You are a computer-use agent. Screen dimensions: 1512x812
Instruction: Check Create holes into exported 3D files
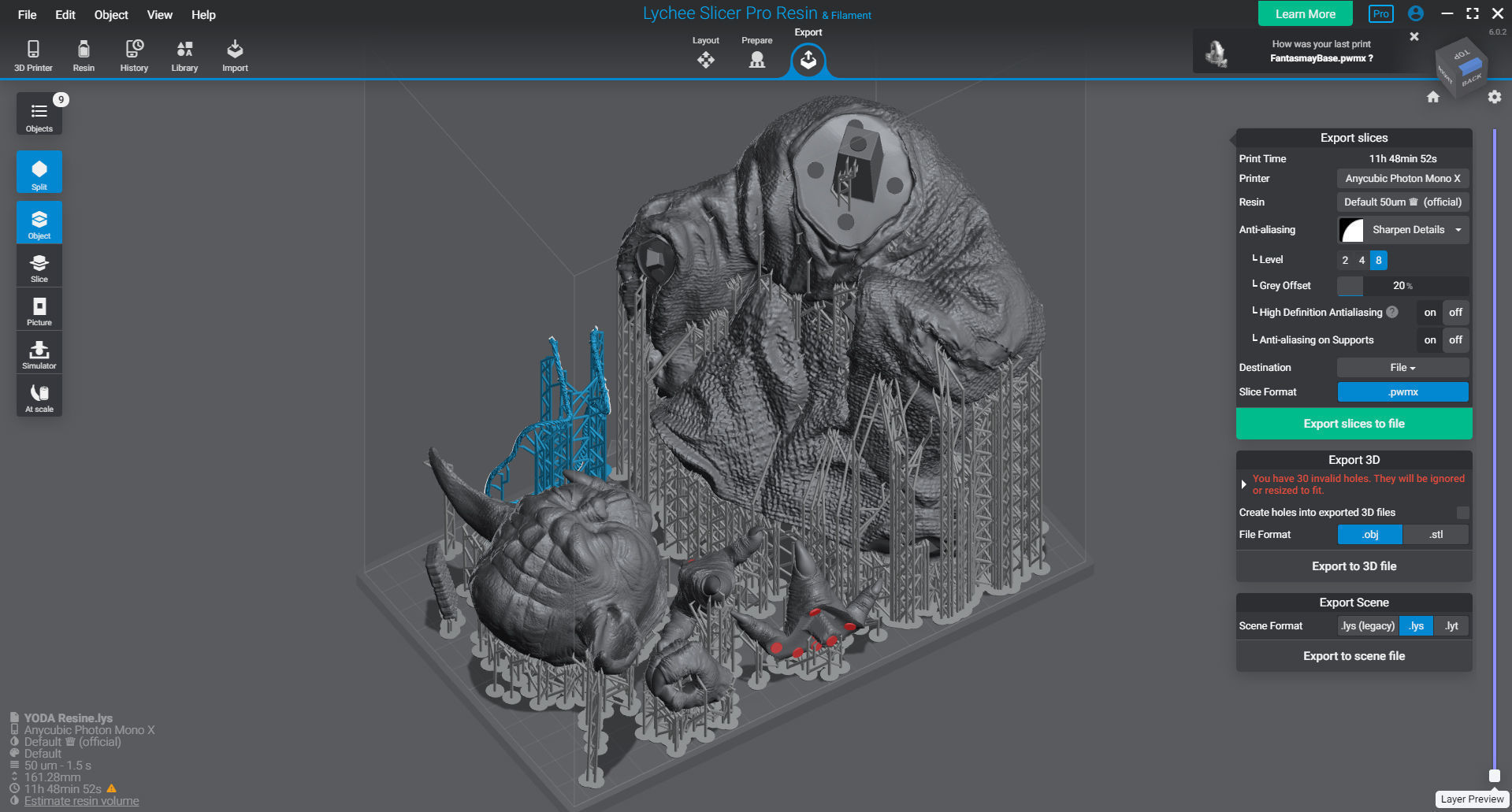tap(1462, 513)
